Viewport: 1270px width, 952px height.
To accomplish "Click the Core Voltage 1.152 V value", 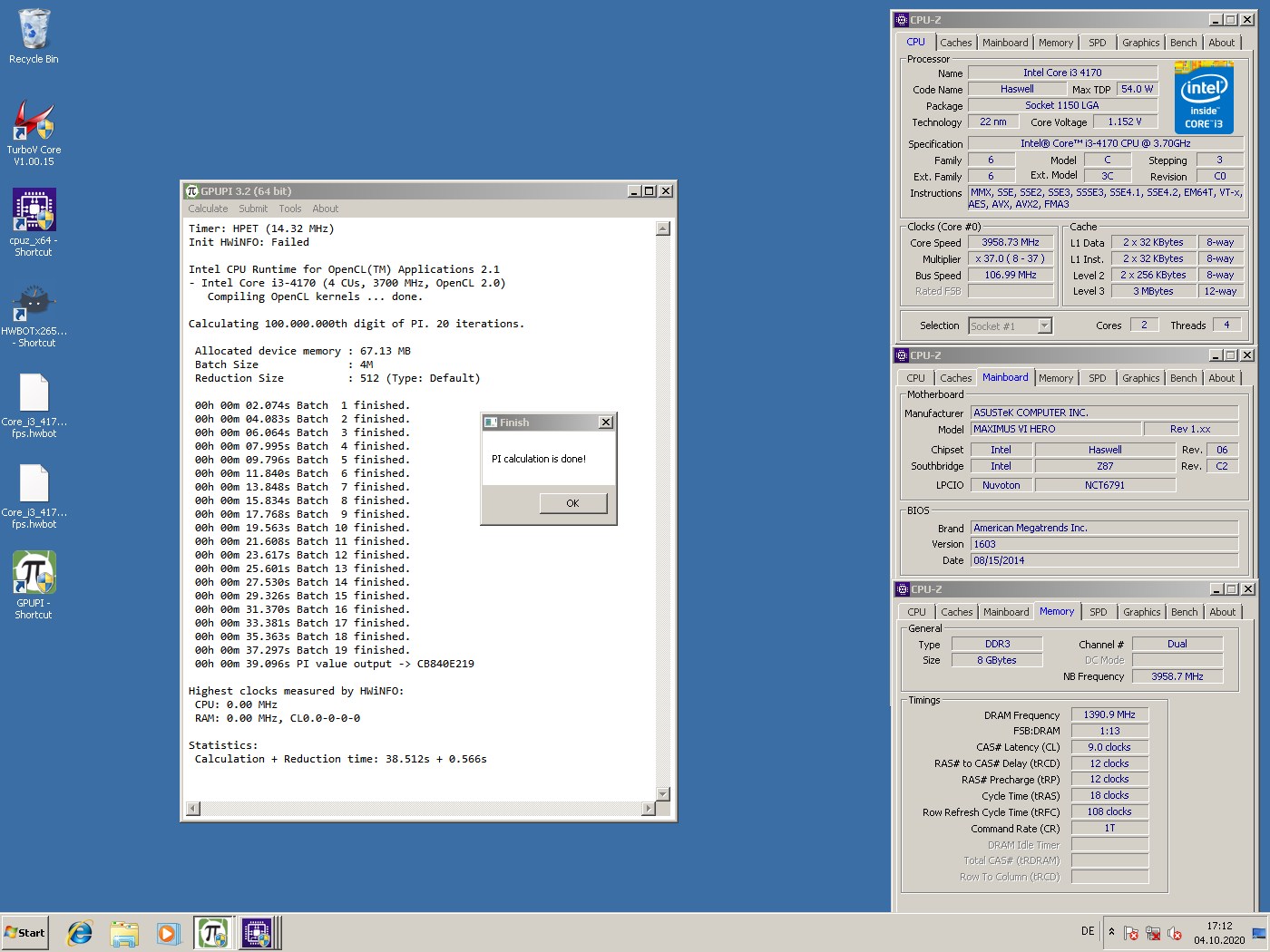I will point(1125,121).
